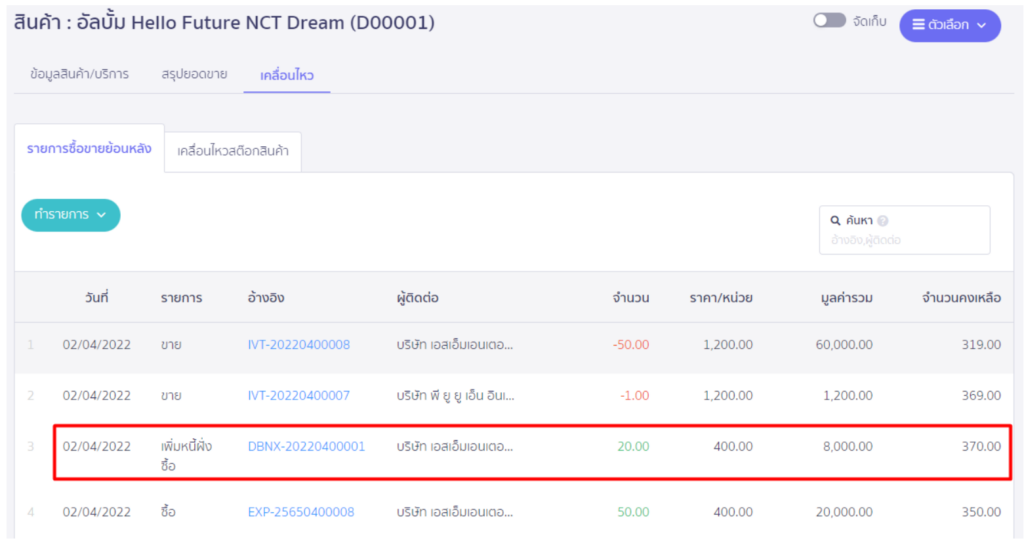1024x549 pixels.
Task: Click the search magnifier icon
Action: (x=835, y=221)
